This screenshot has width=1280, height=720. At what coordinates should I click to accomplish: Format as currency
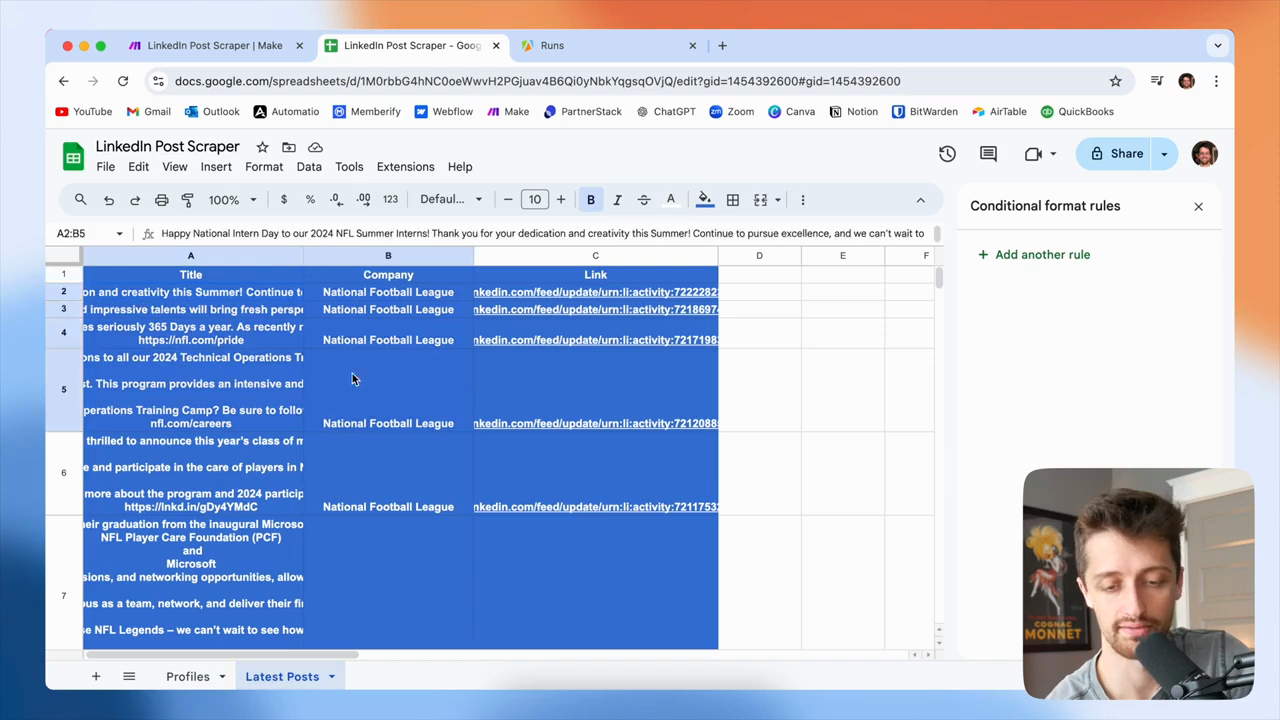284,200
